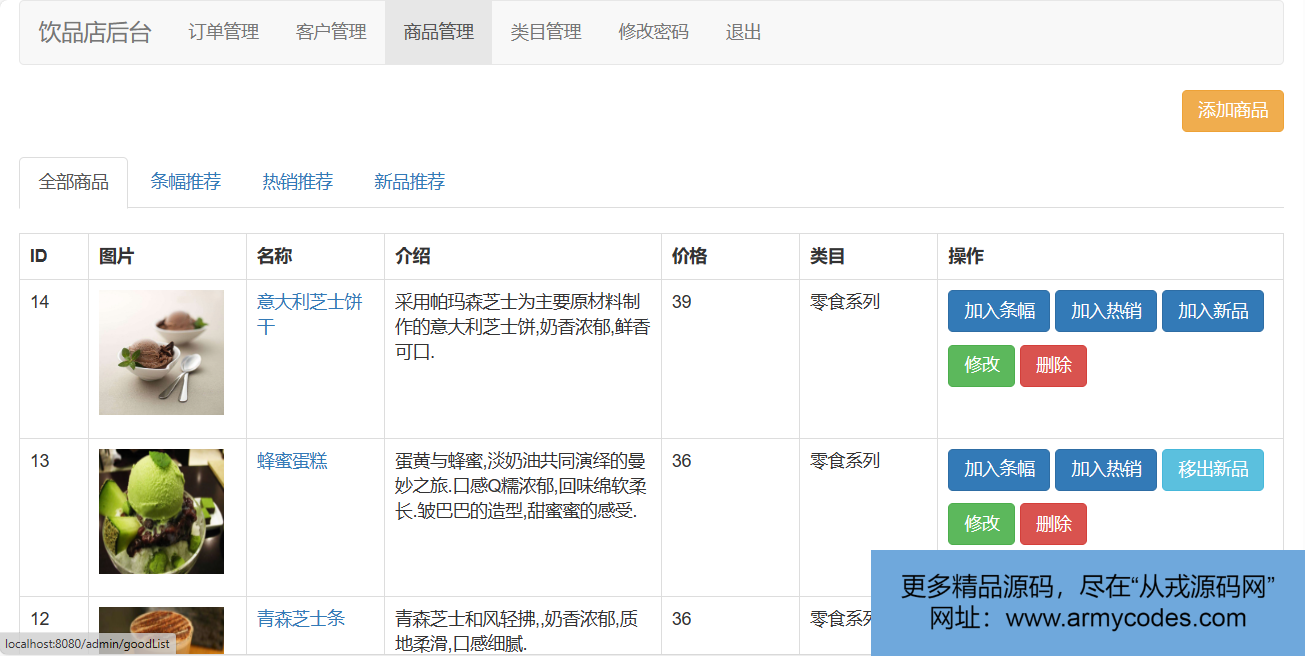This screenshot has height=656, width=1305.
Task: Click the 蜂蜜蛋糕 green ice cream thumbnail
Action: pyautogui.click(x=161, y=511)
